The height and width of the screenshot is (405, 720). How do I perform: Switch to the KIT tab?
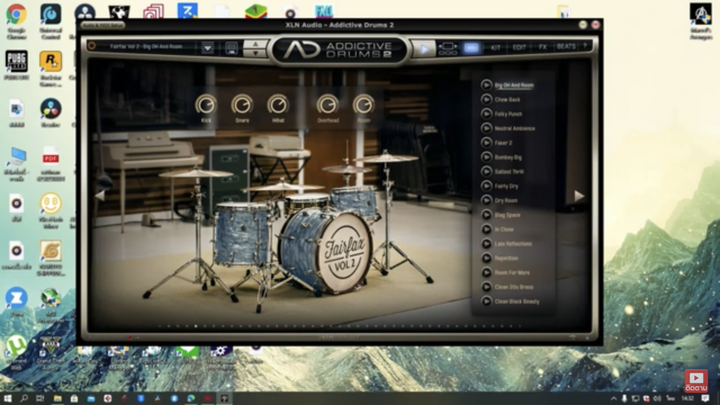[495, 47]
